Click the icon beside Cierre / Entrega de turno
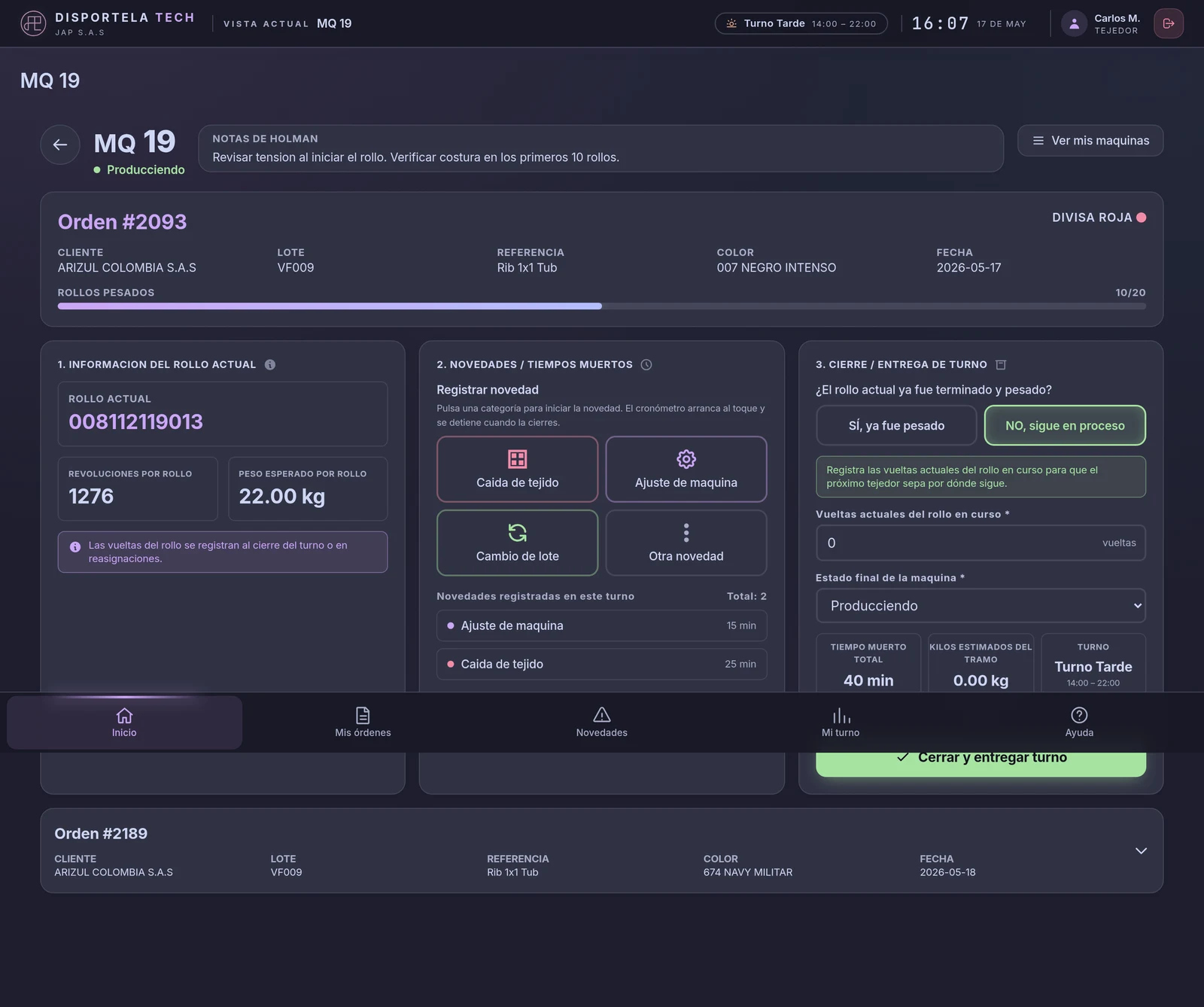This screenshot has width=1204, height=1007. (1001, 364)
